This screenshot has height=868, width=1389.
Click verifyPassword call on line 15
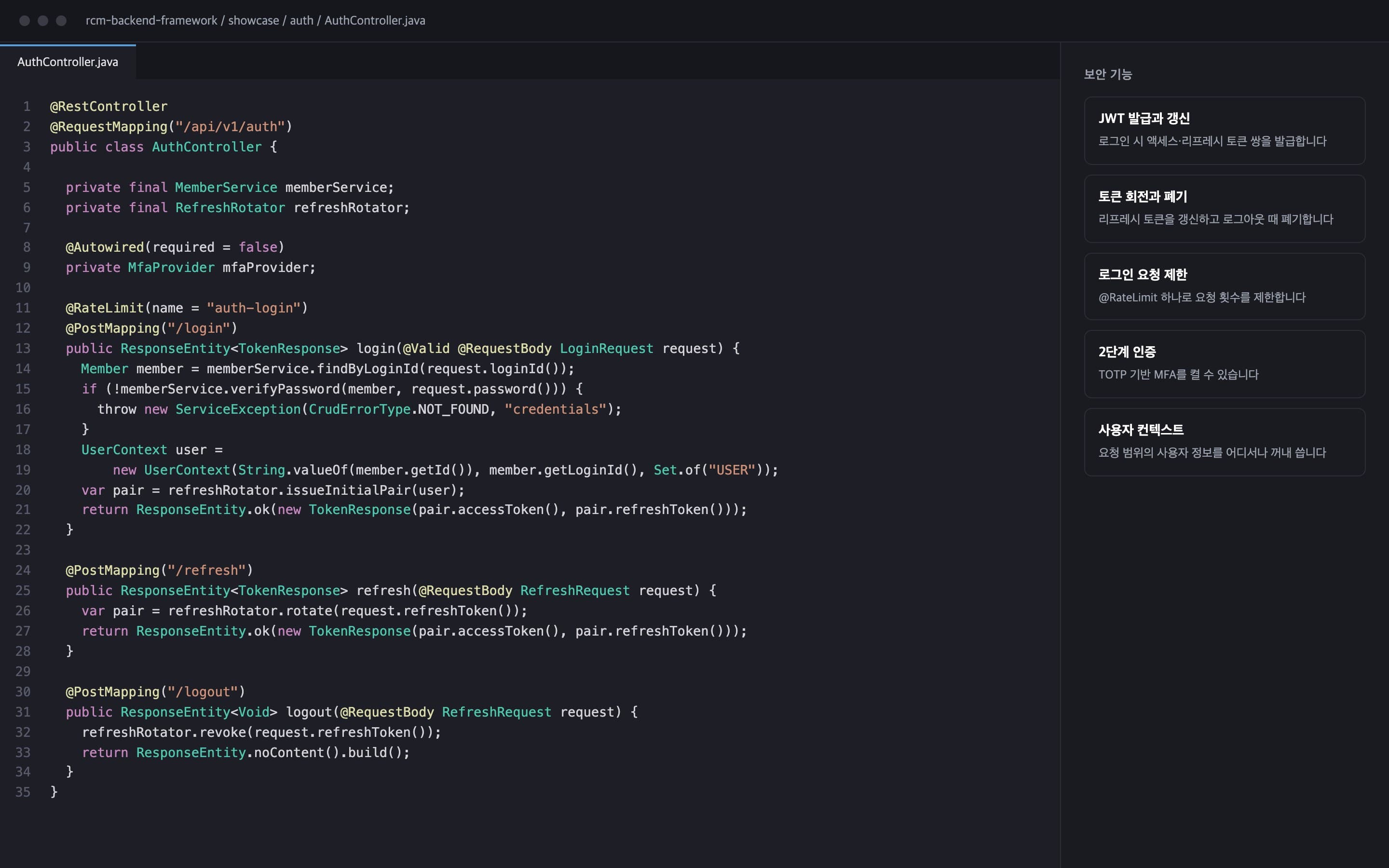coord(285,389)
